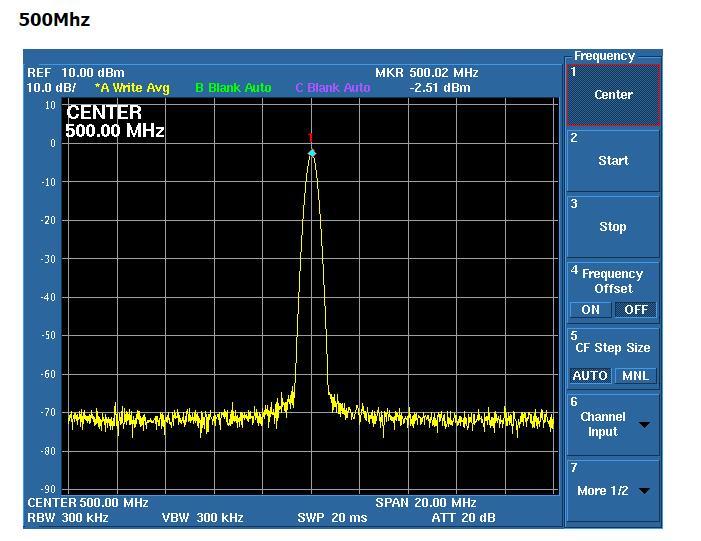Click the CENTER 500.00 MHz entry overlay
Screen dimensions: 701x541
[x=115, y=122]
